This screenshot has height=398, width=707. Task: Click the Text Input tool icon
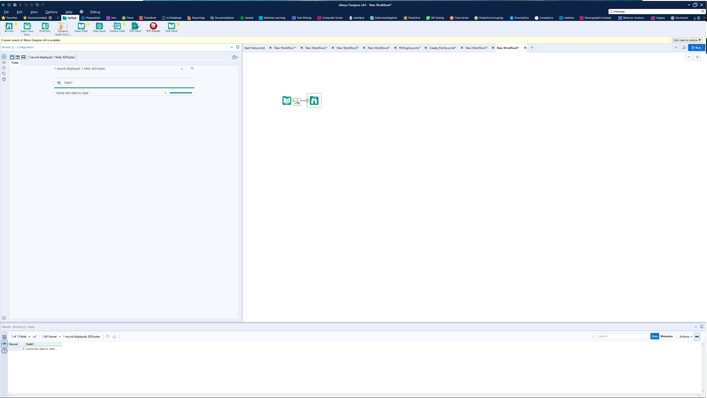click(x=171, y=27)
